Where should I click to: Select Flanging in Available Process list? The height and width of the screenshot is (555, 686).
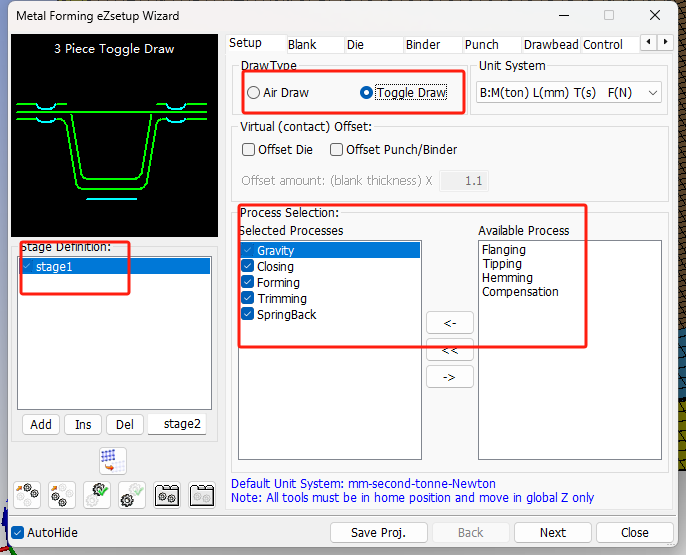(x=504, y=250)
